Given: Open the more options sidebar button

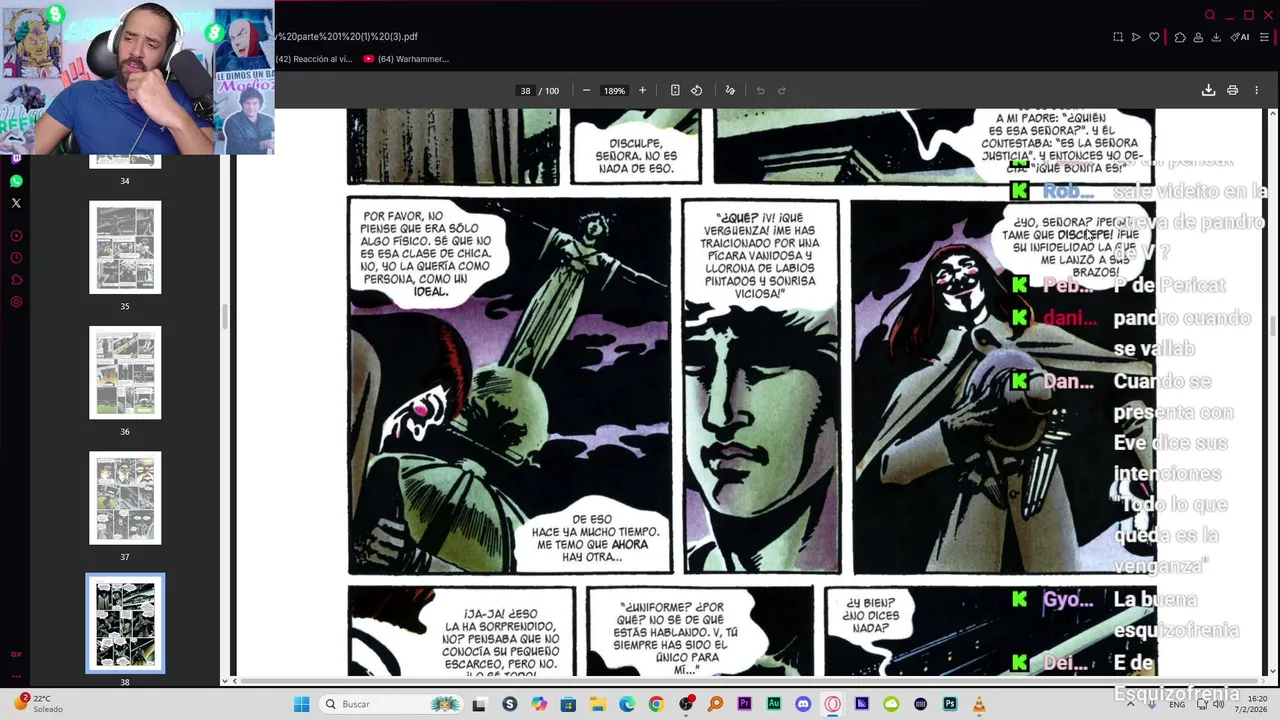Looking at the screenshot, I should (x=16, y=676).
